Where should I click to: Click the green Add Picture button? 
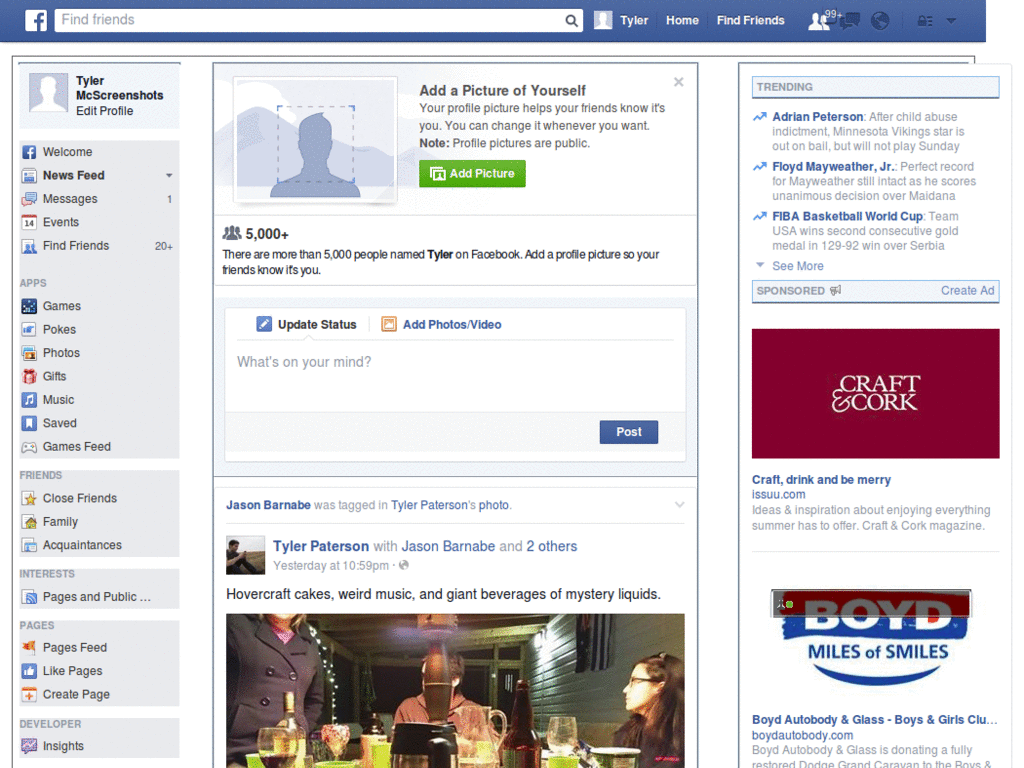click(x=472, y=174)
